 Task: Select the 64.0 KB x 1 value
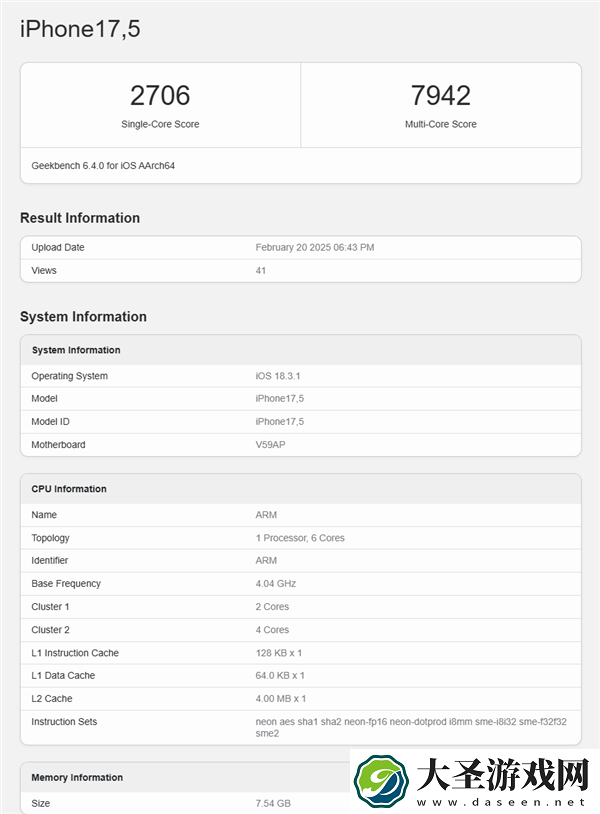(280, 675)
